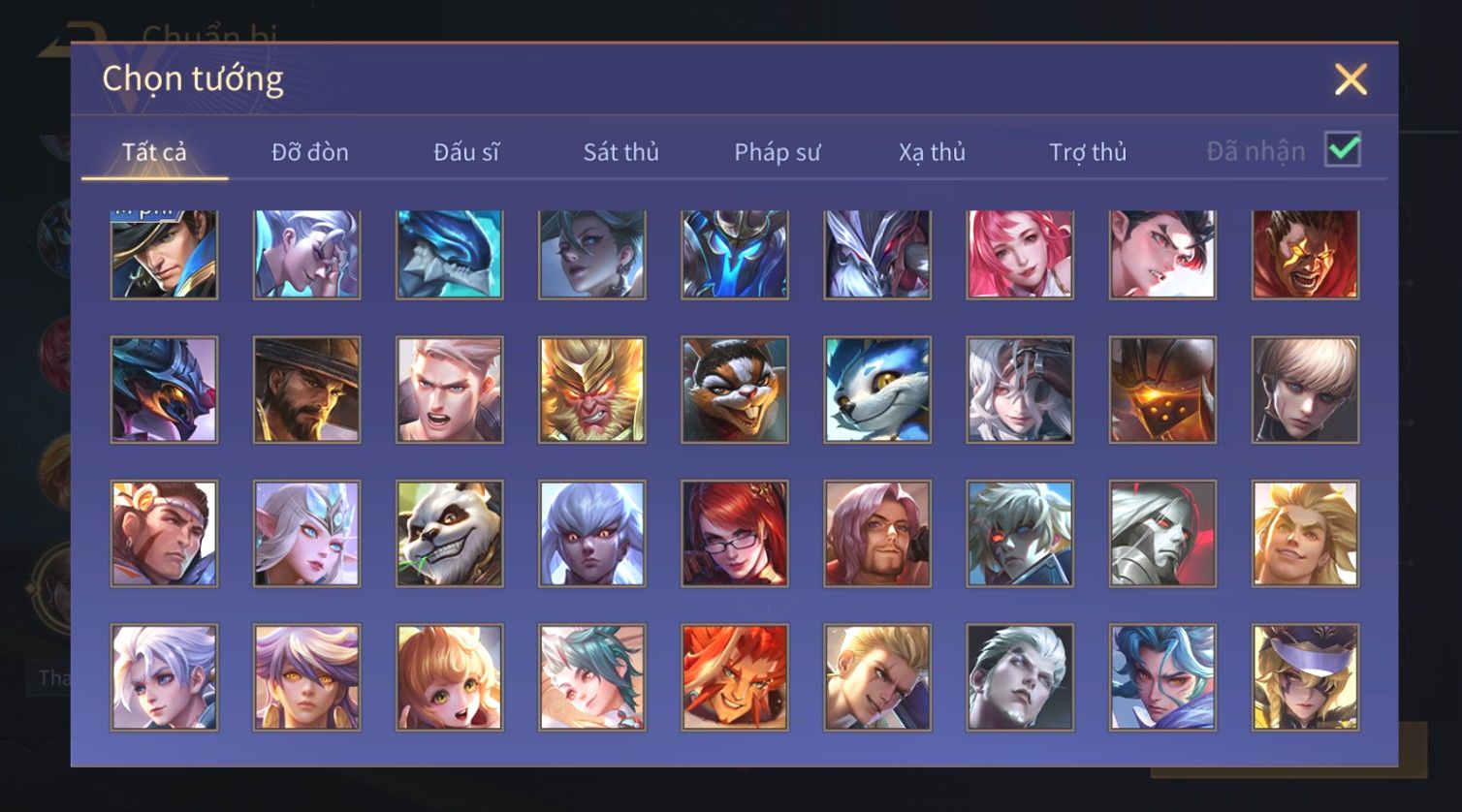This screenshot has width=1462, height=812.
Task: Pick the bearded cowboy hat hero
Action: pos(306,390)
